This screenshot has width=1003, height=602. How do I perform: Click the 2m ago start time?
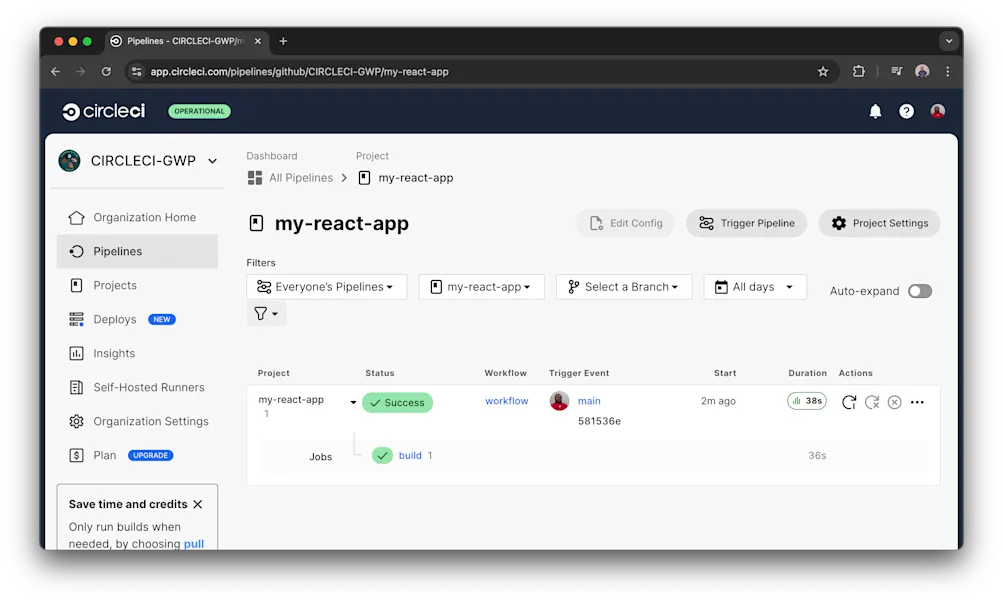[x=718, y=401]
